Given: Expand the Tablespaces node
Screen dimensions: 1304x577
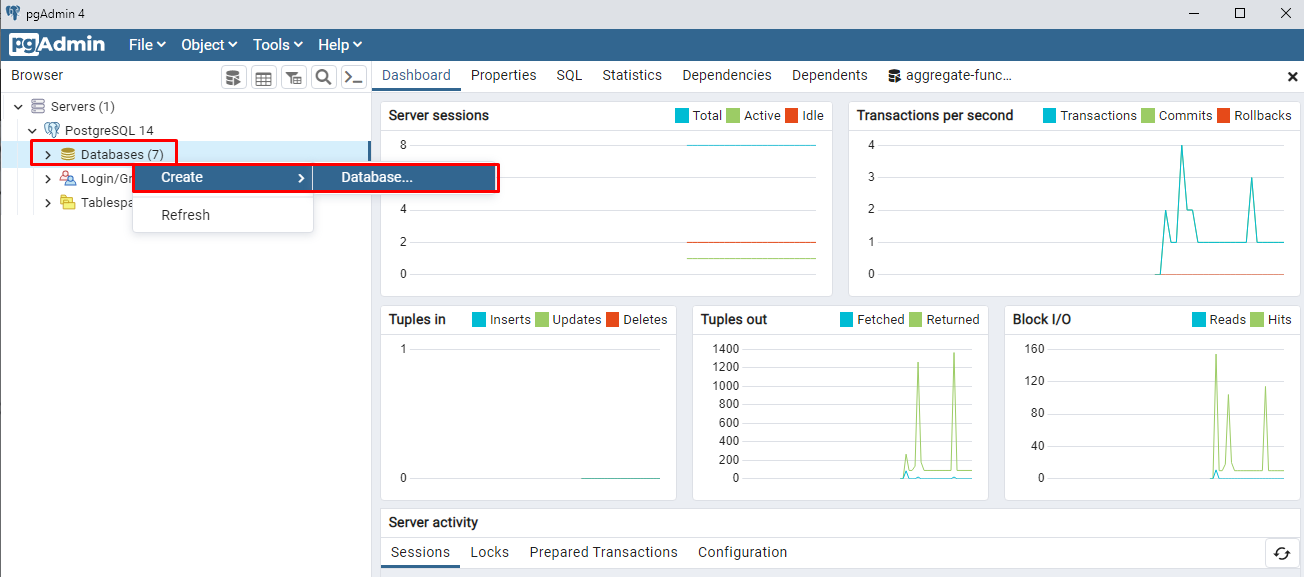Looking at the screenshot, I should pos(47,202).
